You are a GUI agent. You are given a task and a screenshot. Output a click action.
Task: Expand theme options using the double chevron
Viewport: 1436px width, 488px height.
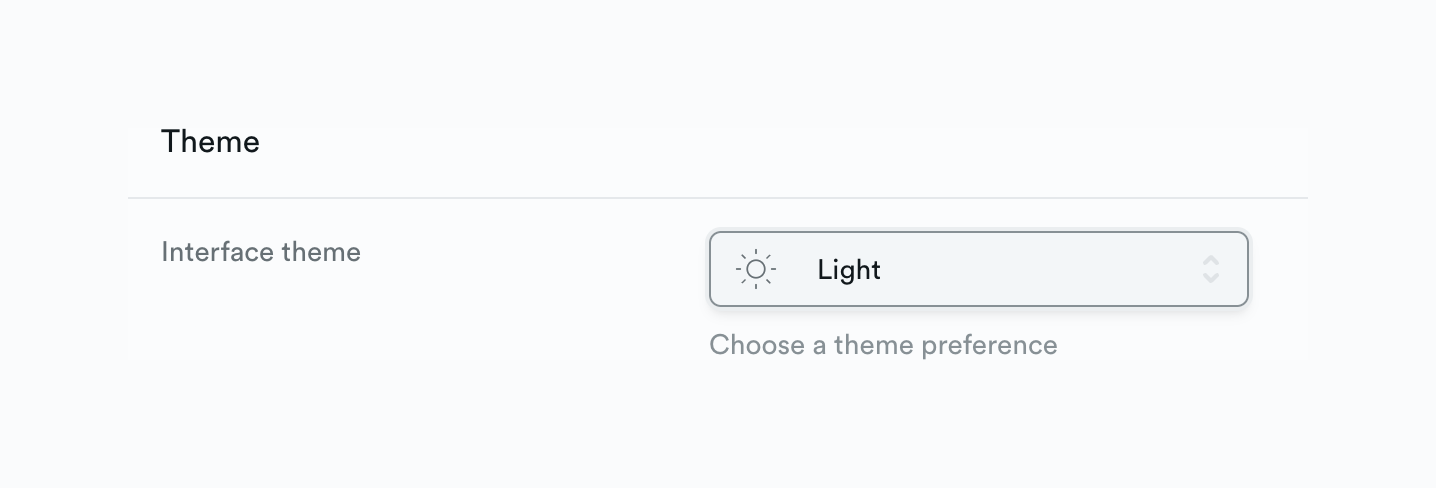pyautogui.click(x=1210, y=270)
